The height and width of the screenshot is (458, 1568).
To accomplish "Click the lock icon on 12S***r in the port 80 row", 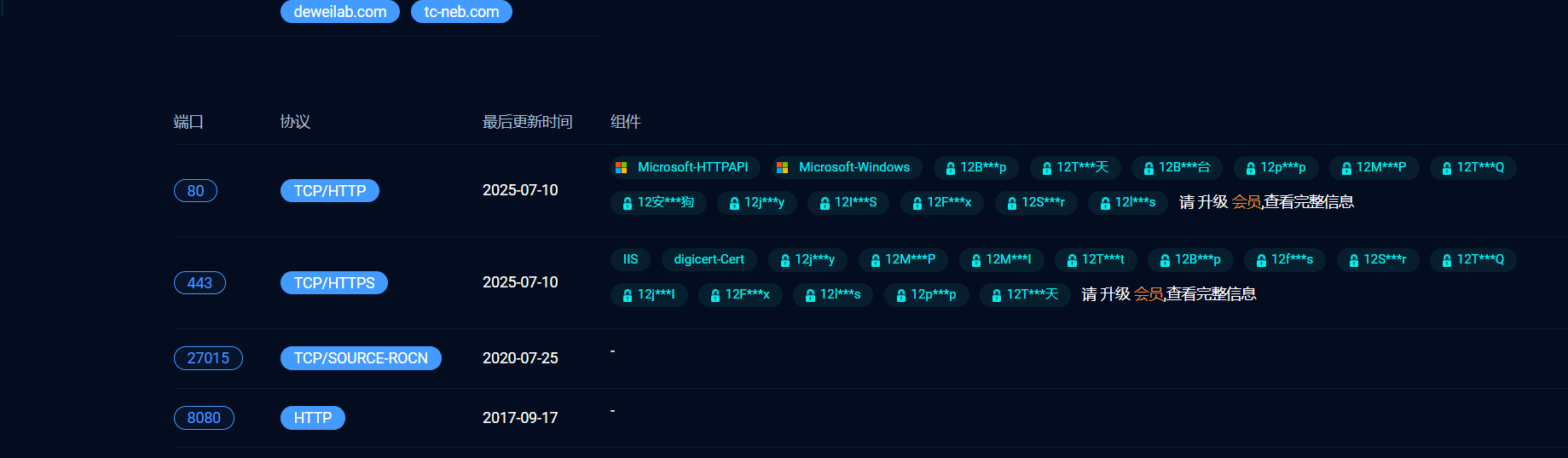I will click(x=1012, y=203).
